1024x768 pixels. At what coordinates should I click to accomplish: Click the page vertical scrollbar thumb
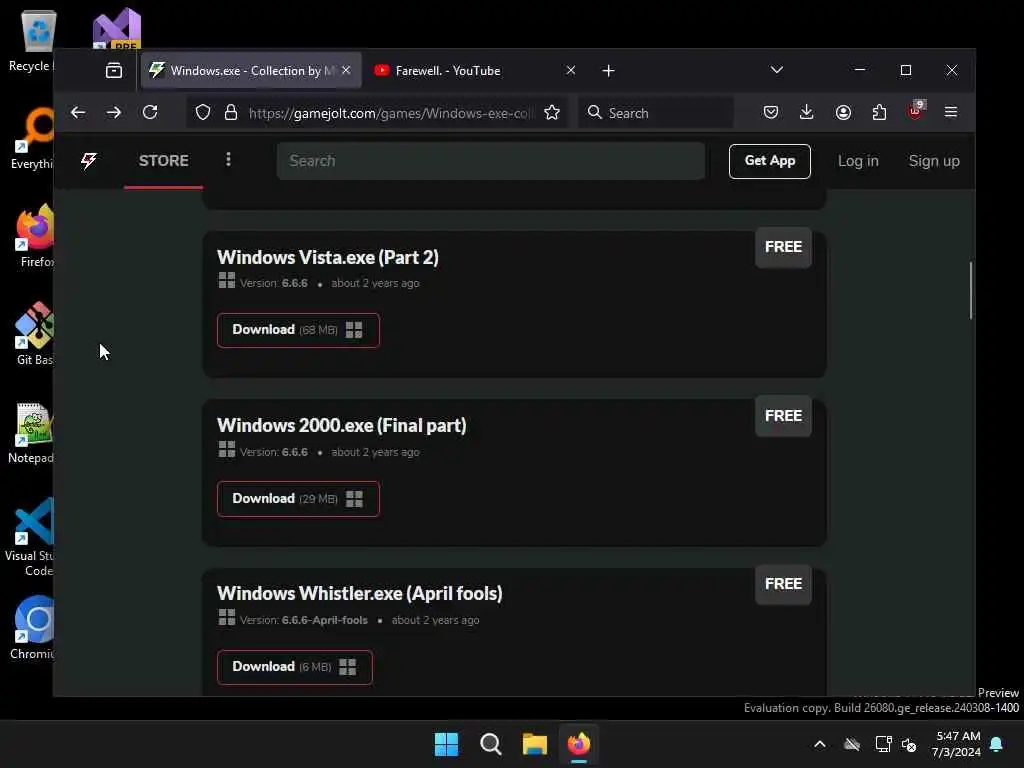[x=971, y=290]
